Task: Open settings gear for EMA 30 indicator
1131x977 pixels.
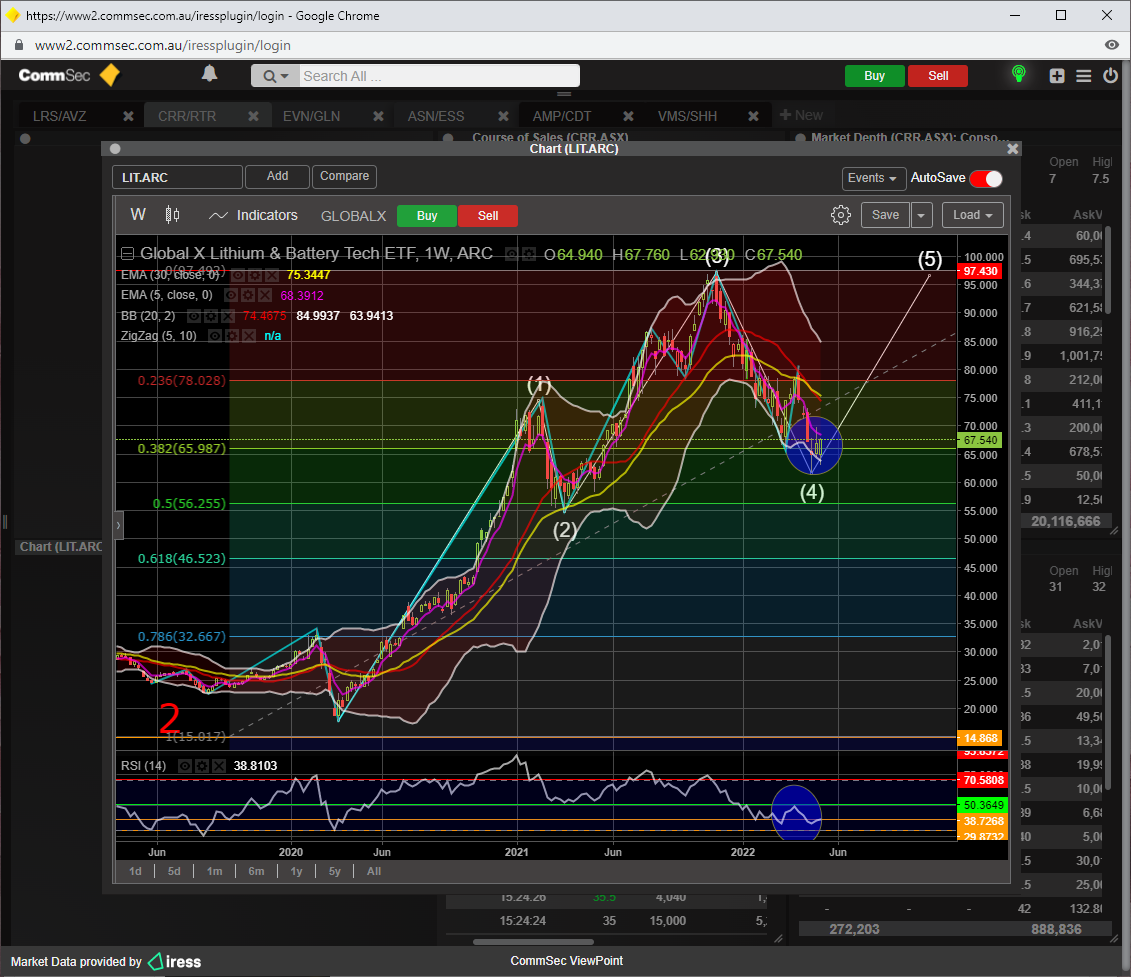Action: (254, 275)
